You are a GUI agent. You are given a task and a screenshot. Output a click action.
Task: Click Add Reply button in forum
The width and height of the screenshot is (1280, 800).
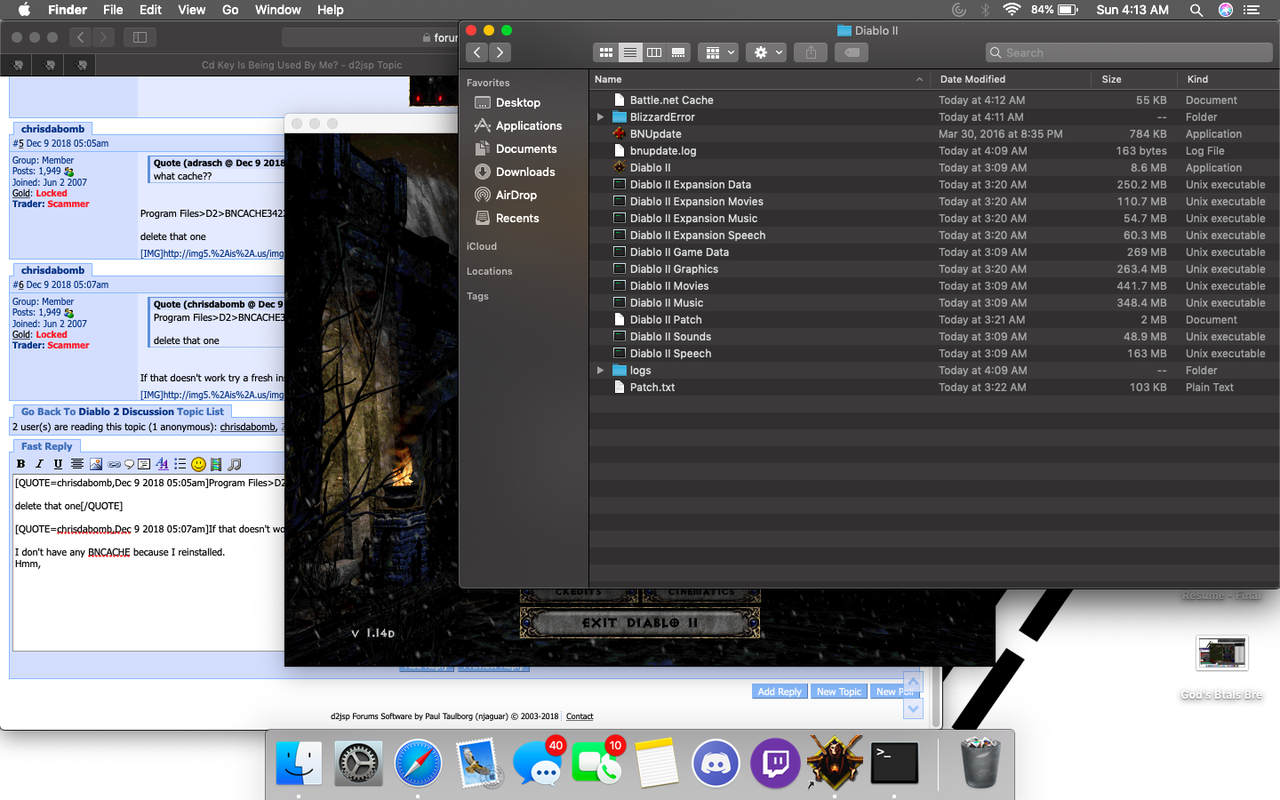(x=779, y=692)
